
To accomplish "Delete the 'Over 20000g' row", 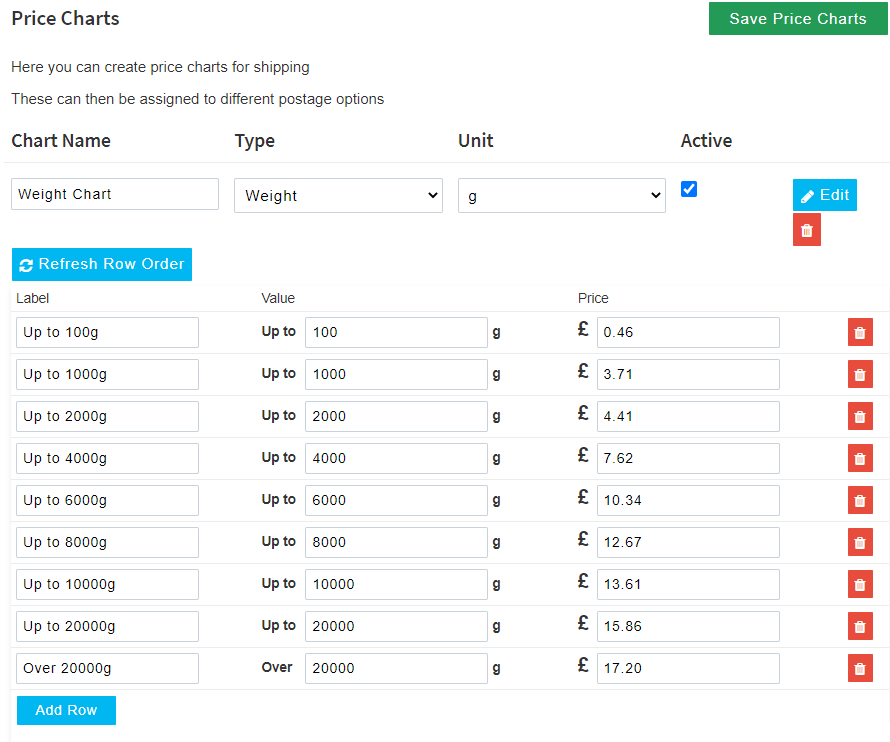I will pyautogui.click(x=860, y=668).
